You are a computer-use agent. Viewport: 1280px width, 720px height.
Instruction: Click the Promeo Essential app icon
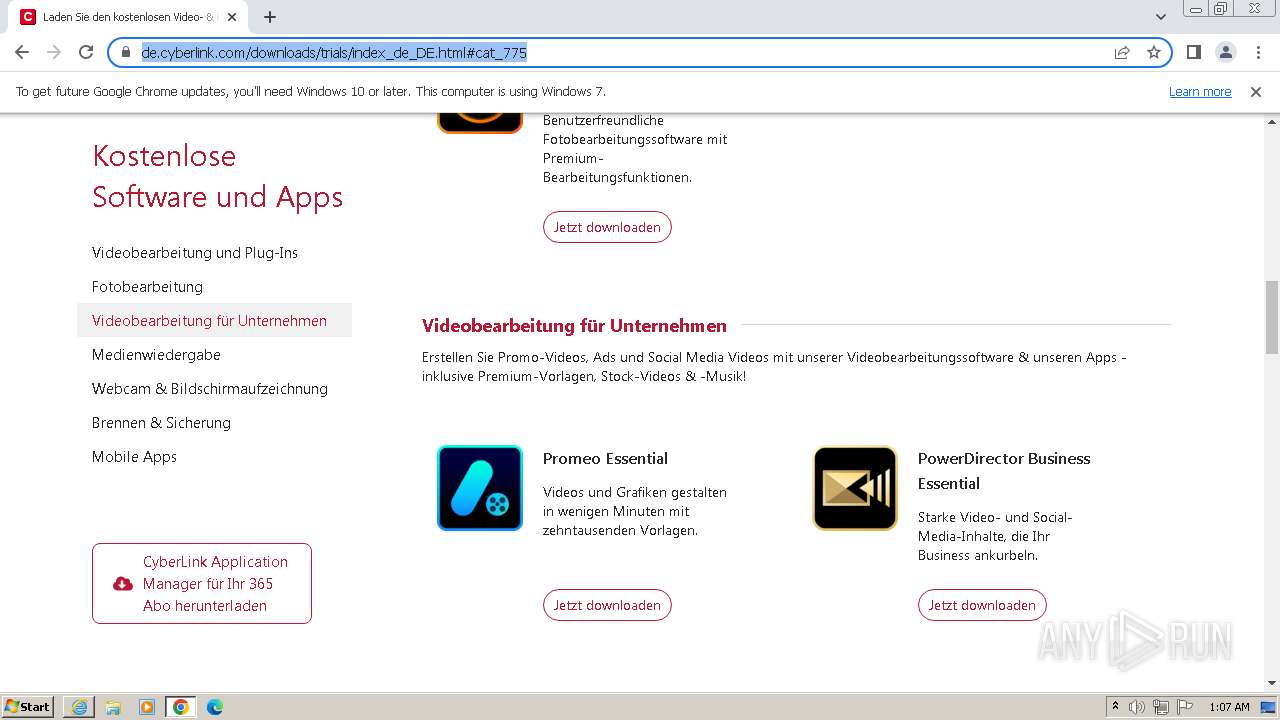click(x=480, y=488)
